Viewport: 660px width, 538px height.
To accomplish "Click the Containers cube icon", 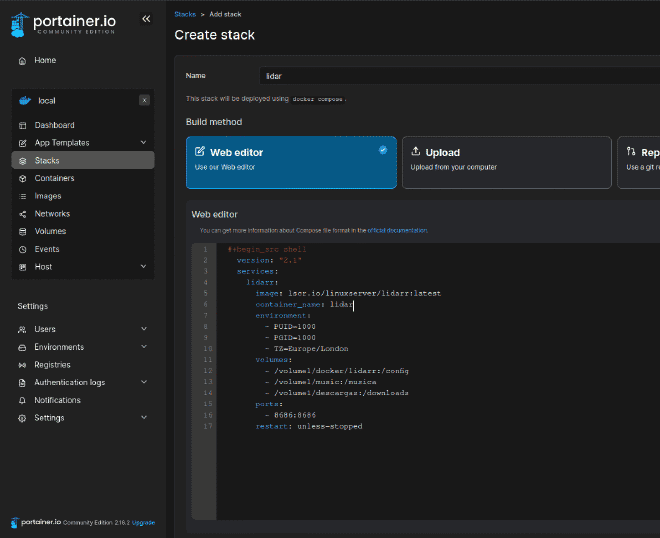I will [x=23, y=178].
